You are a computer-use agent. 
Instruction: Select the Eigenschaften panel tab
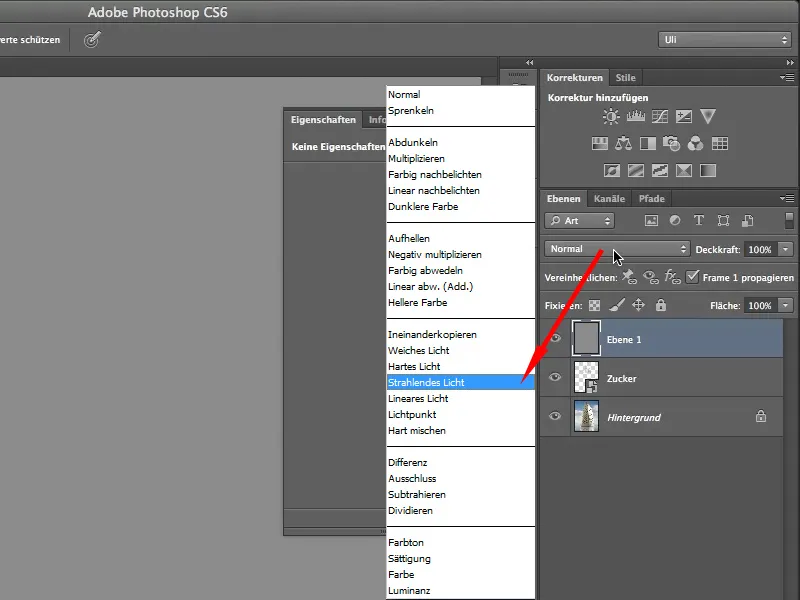pyautogui.click(x=323, y=119)
